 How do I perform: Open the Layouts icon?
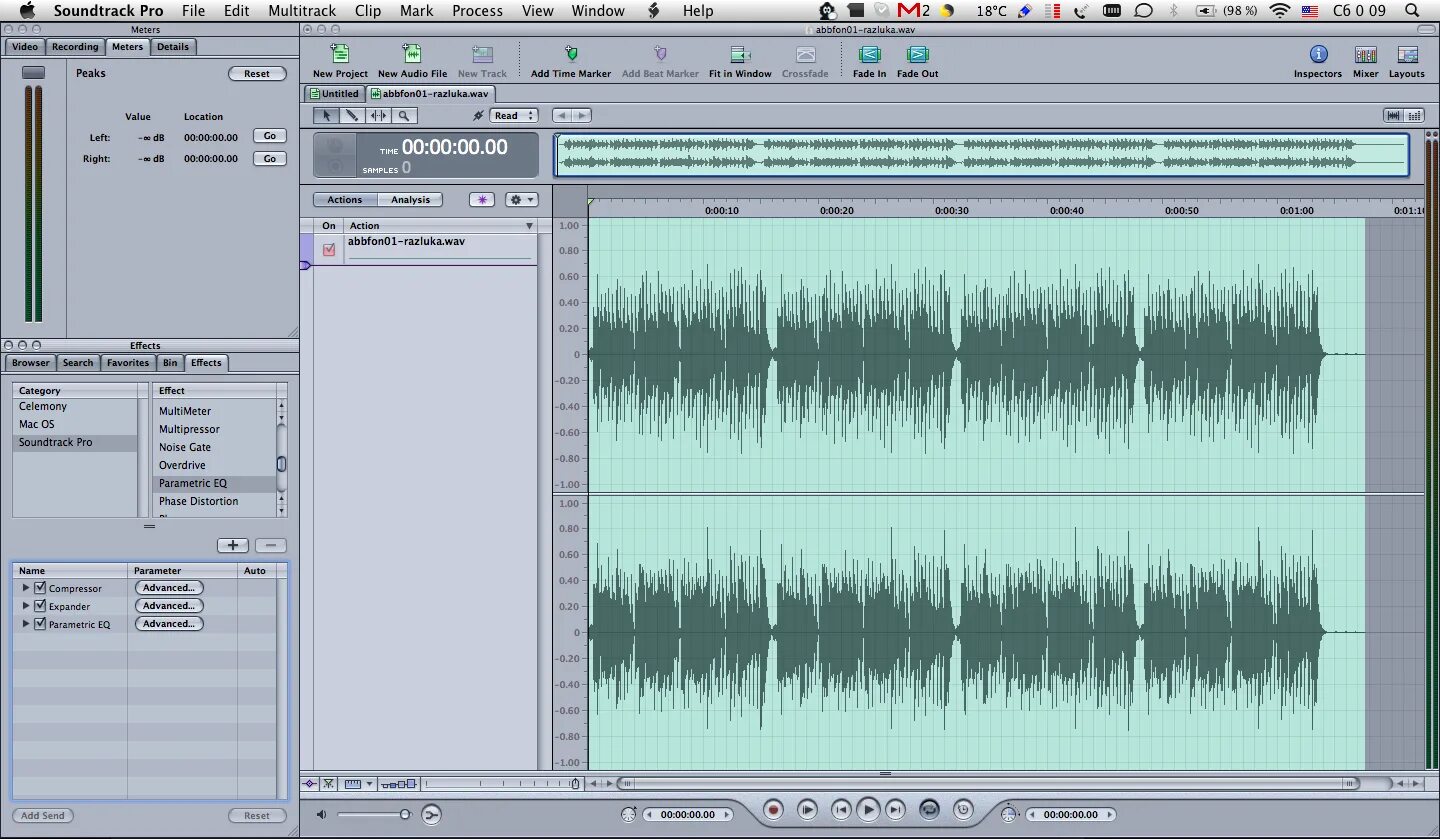pos(1407,54)
